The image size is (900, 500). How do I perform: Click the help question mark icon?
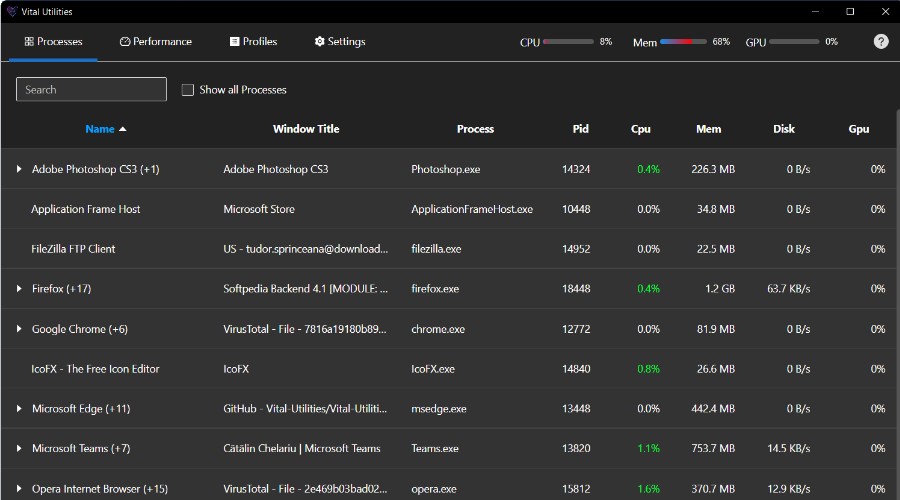(880, 41)
